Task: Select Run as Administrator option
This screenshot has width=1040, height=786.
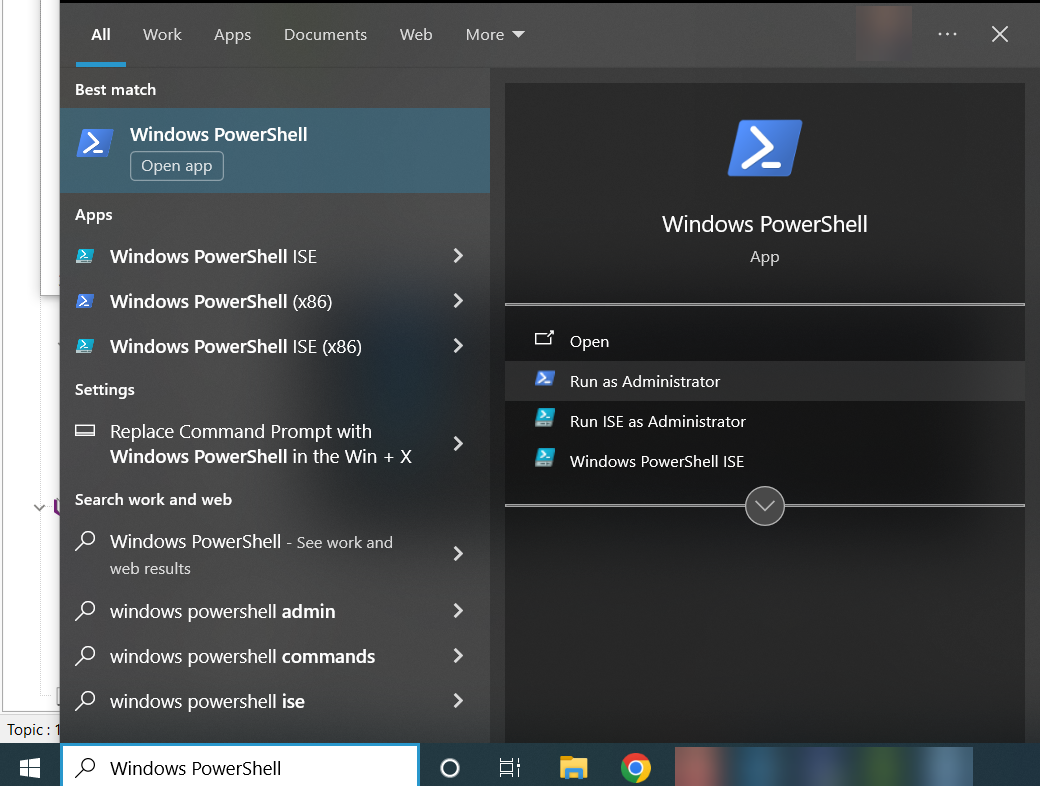Action: click(x=645, y=381)
